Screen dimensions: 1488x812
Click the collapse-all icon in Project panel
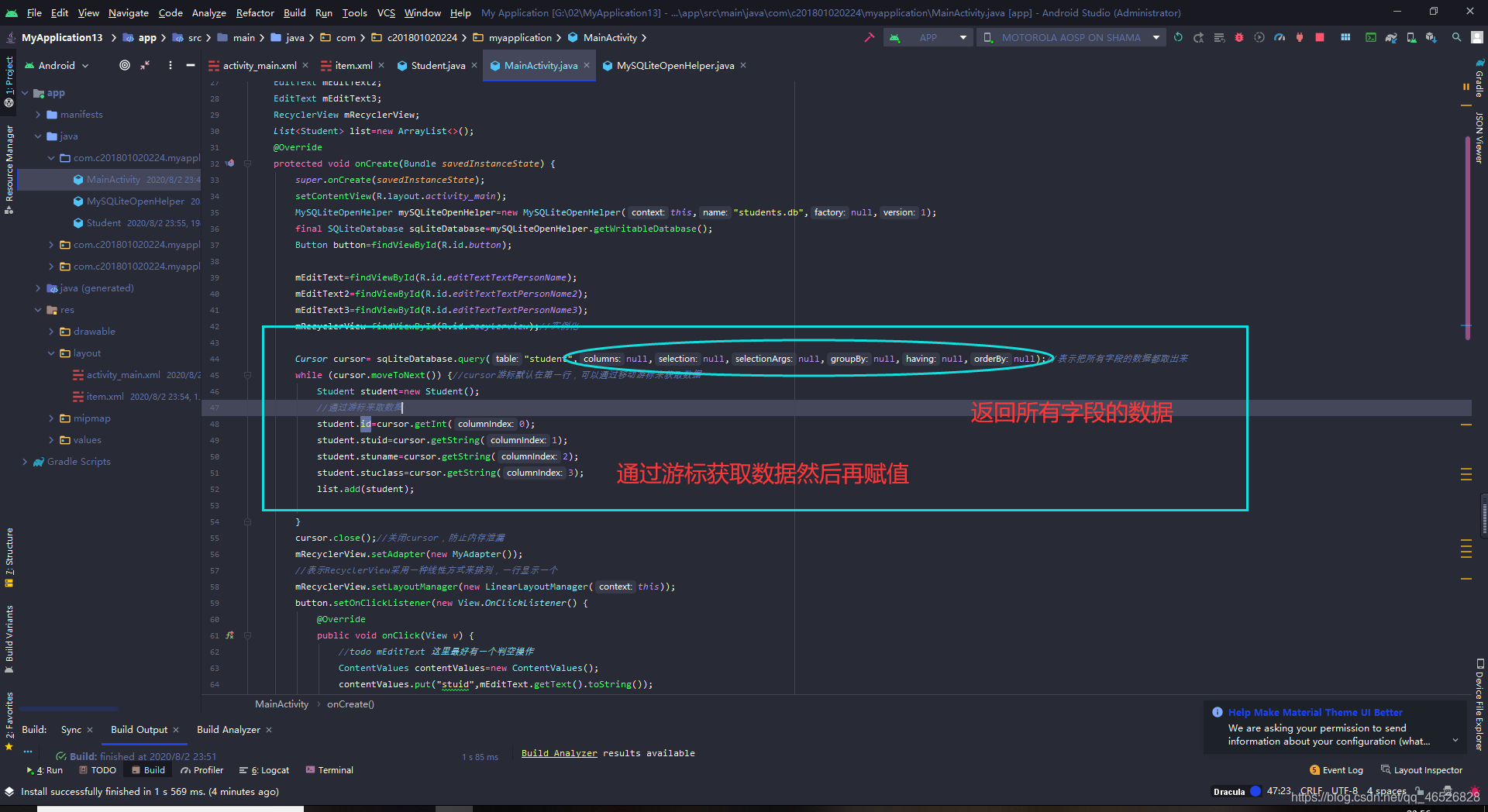pyautogui.click(x=145, y=65)
